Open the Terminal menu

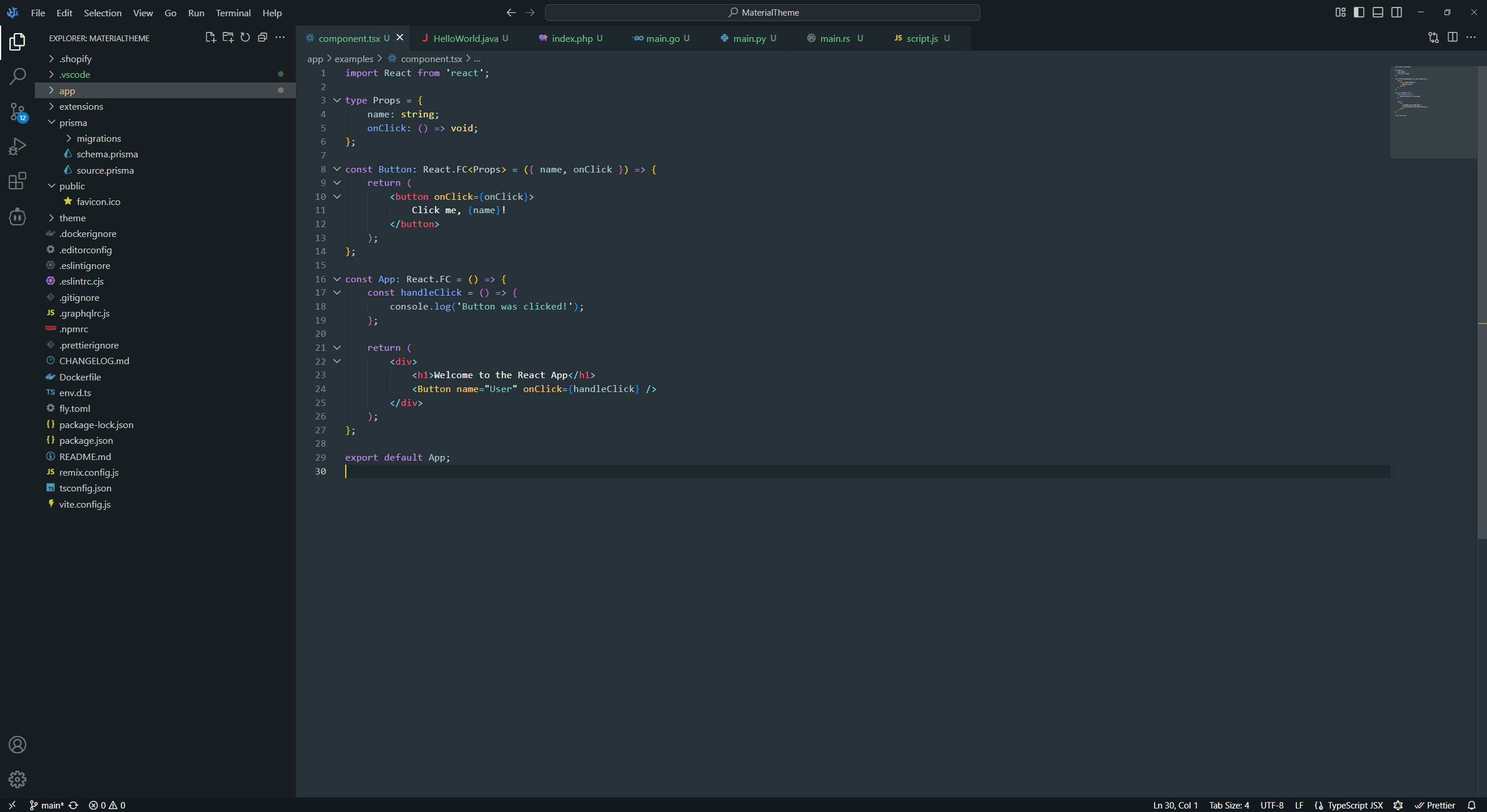(233, 13)
